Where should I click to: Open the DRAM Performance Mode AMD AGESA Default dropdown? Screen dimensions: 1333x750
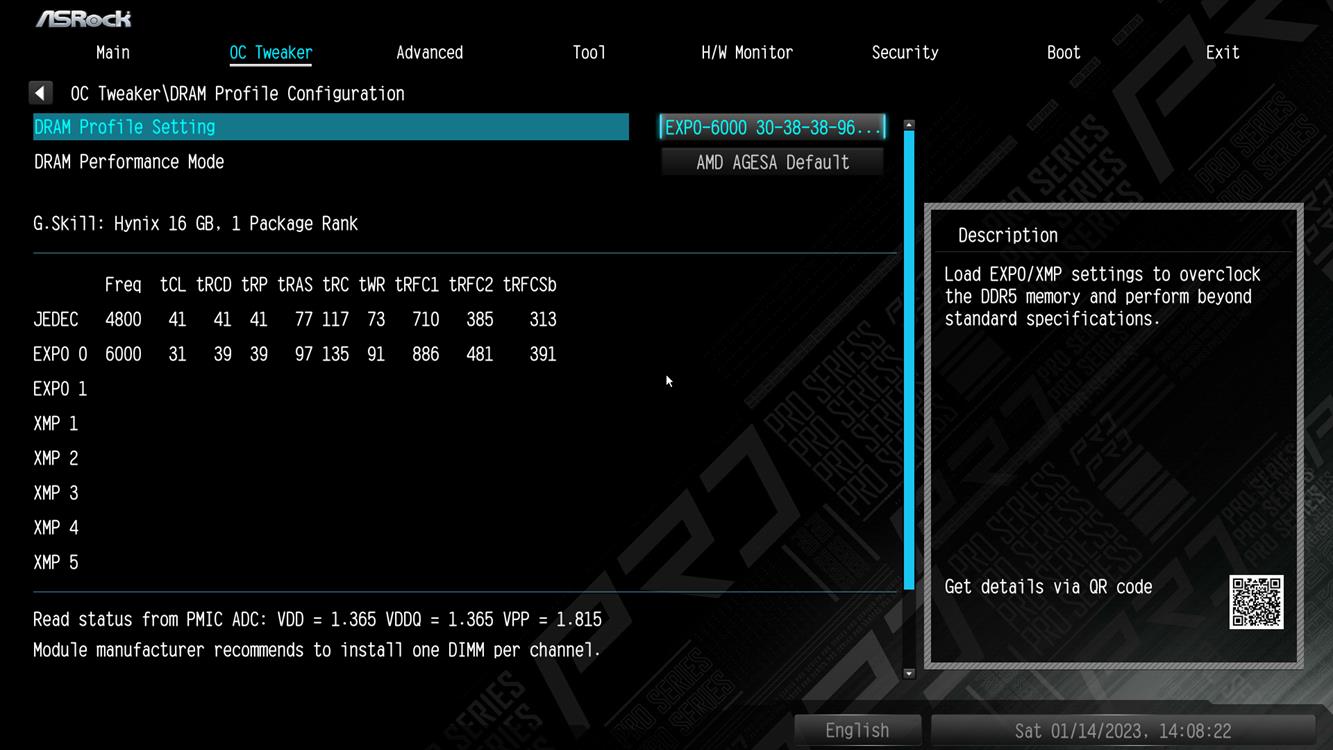point(773,162)
